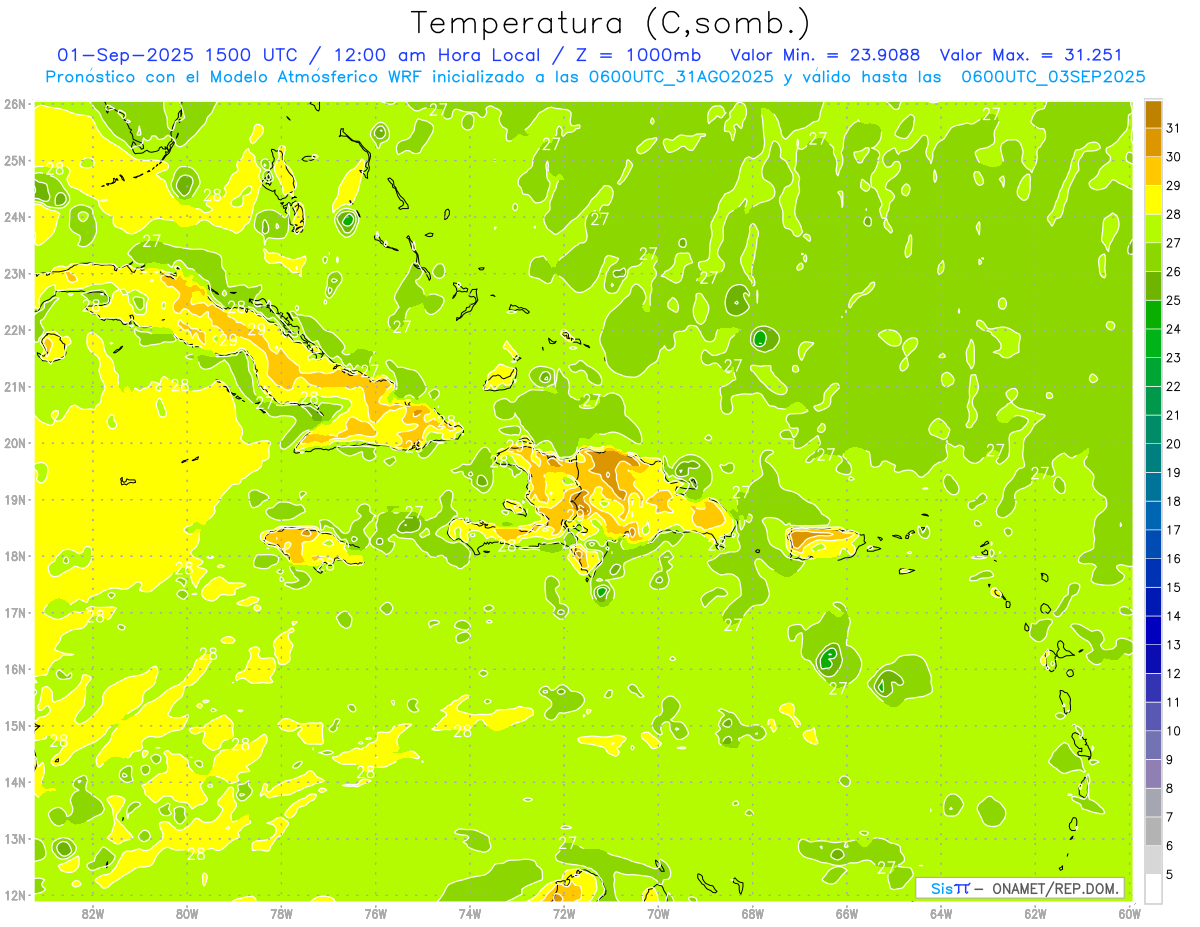
Task: Click the color scale label 5
Action: (1170, 874)
